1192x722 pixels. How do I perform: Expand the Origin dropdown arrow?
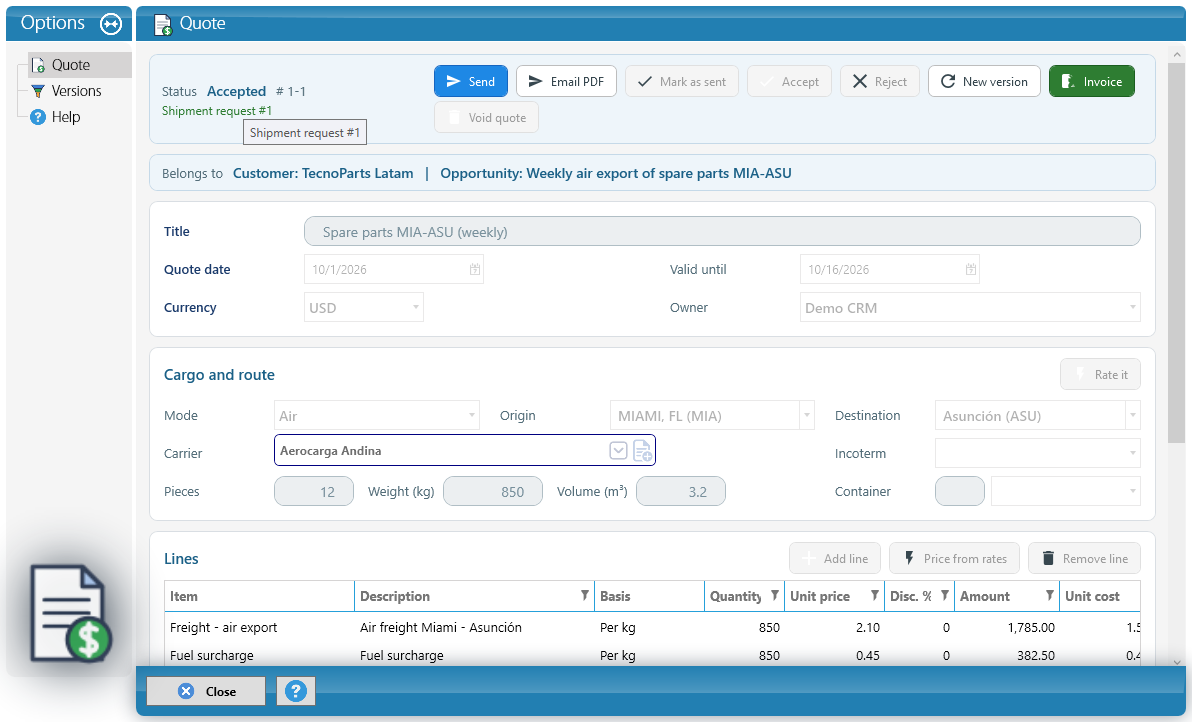pyautogui.click(x=807, y=415)
